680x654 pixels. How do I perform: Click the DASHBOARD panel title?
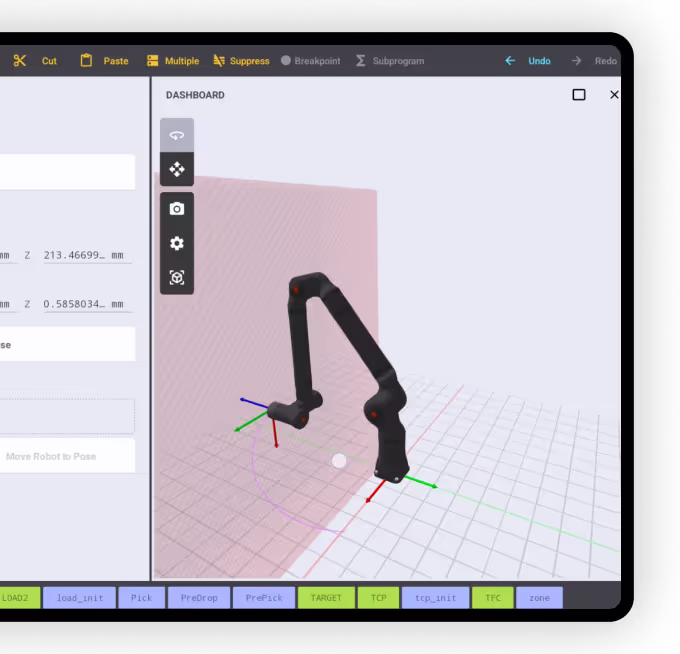click(195, 95)
